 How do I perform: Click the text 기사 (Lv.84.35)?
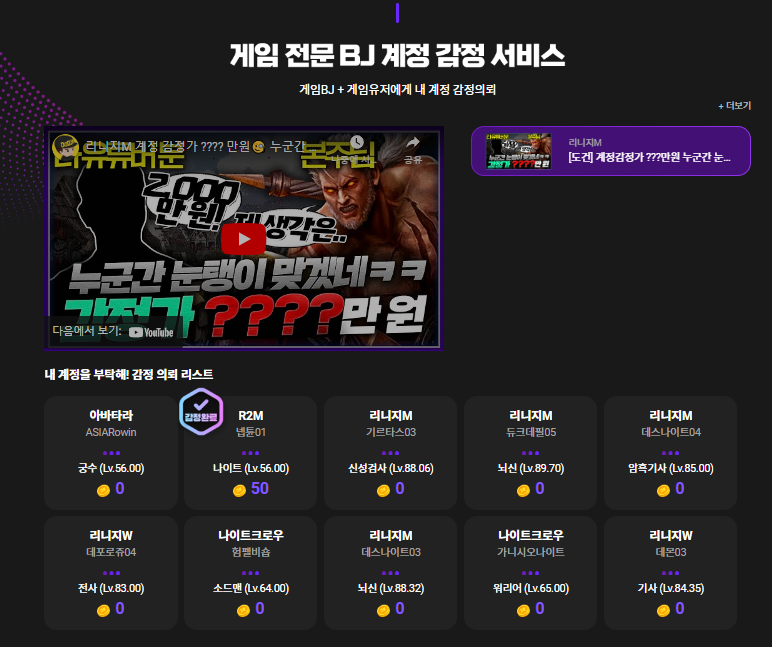tap(671, 588)
